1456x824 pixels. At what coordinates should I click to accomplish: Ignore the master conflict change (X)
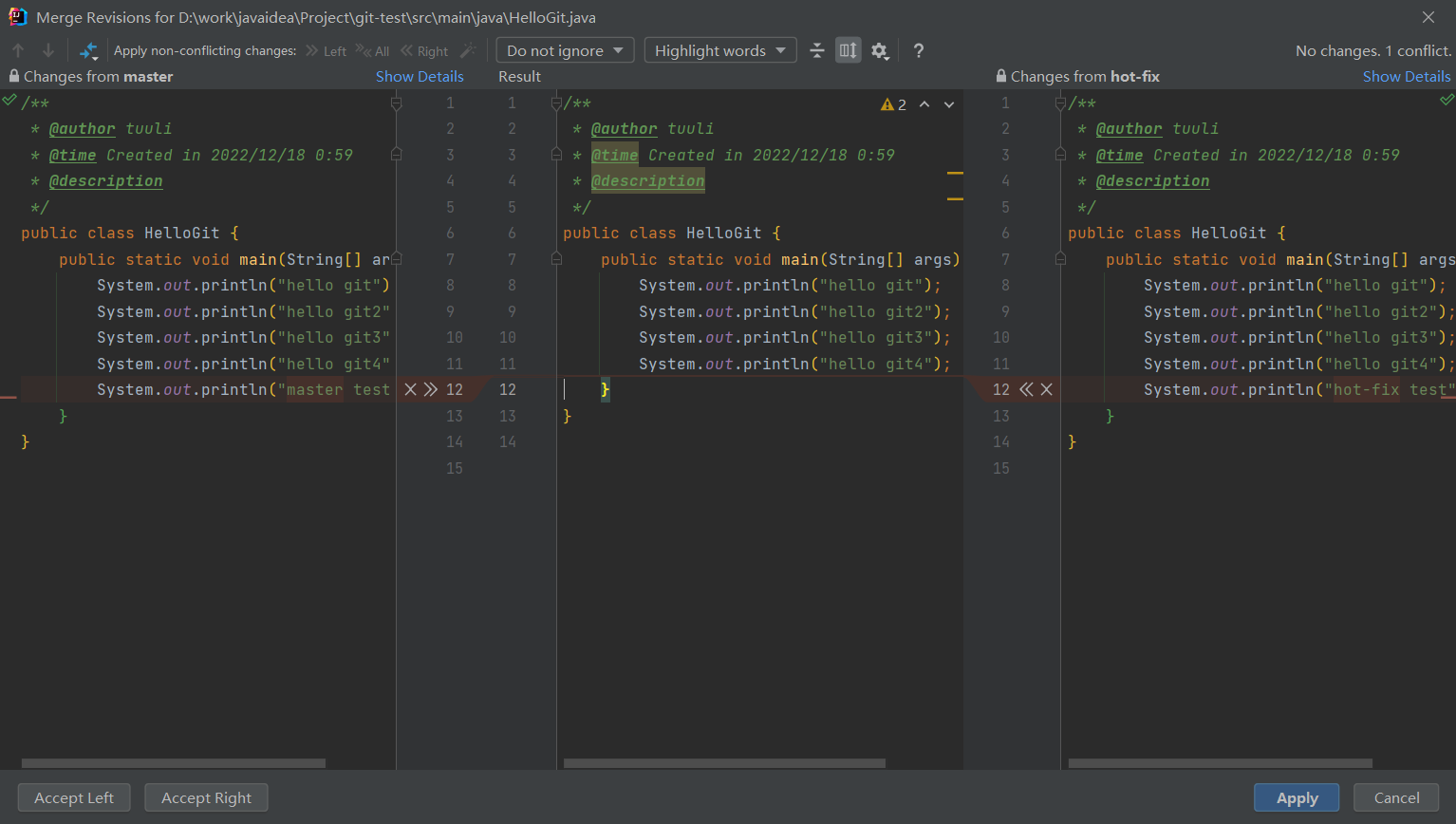click(x=411, y=389)
